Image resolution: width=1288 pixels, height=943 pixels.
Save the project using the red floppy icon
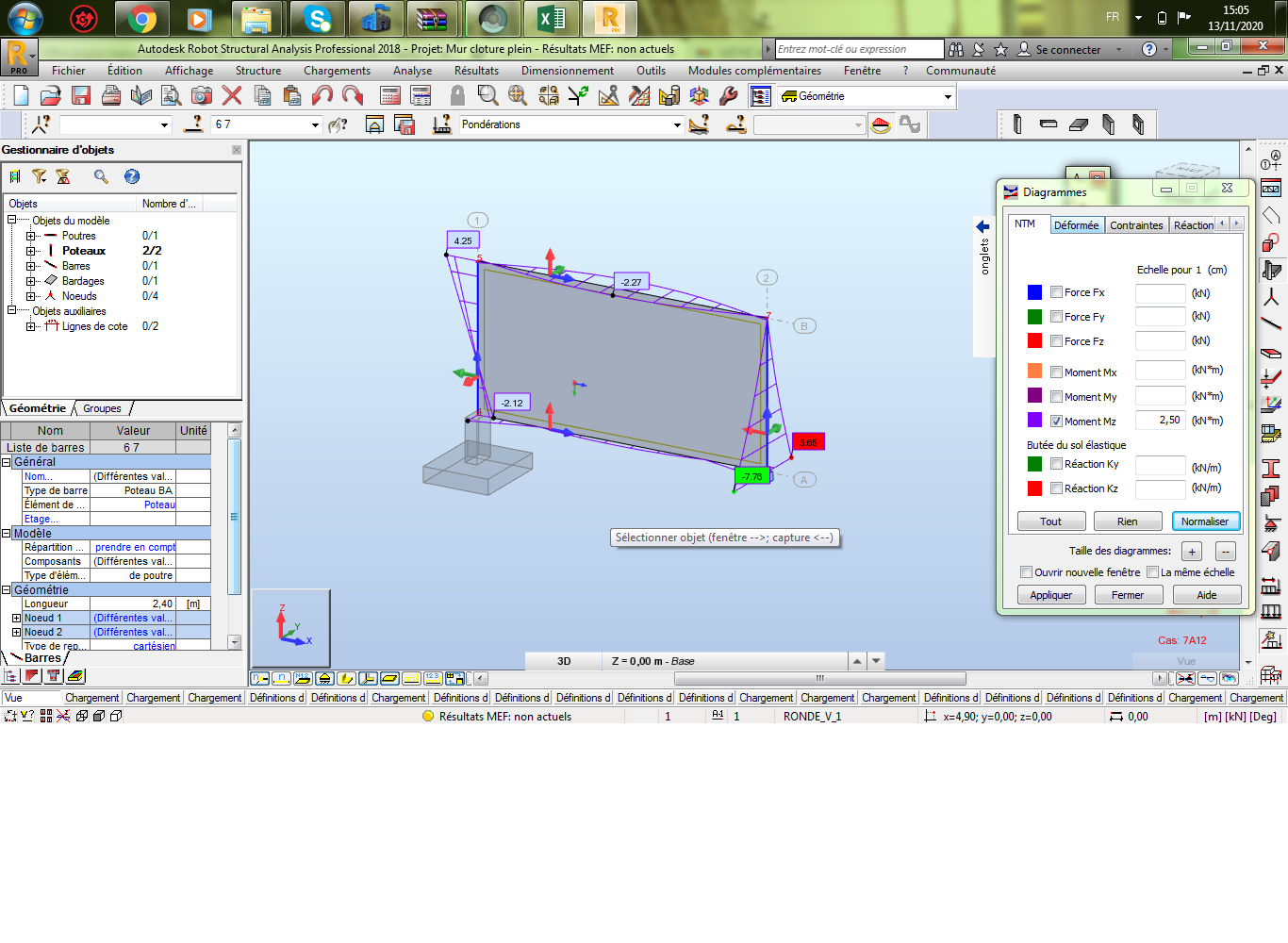coord(81,95)
